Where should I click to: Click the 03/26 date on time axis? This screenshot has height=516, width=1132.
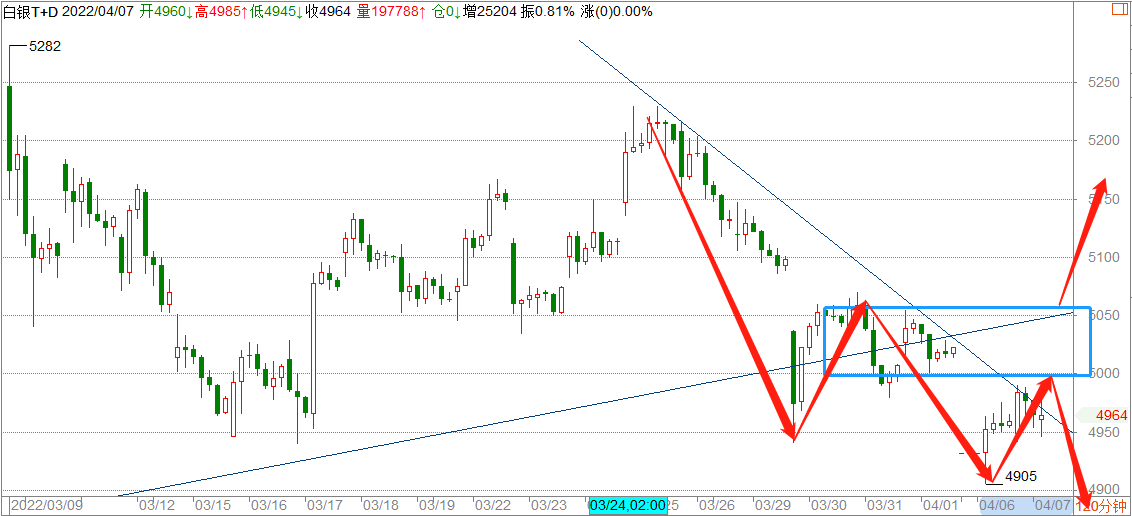(x=715, y=504)
